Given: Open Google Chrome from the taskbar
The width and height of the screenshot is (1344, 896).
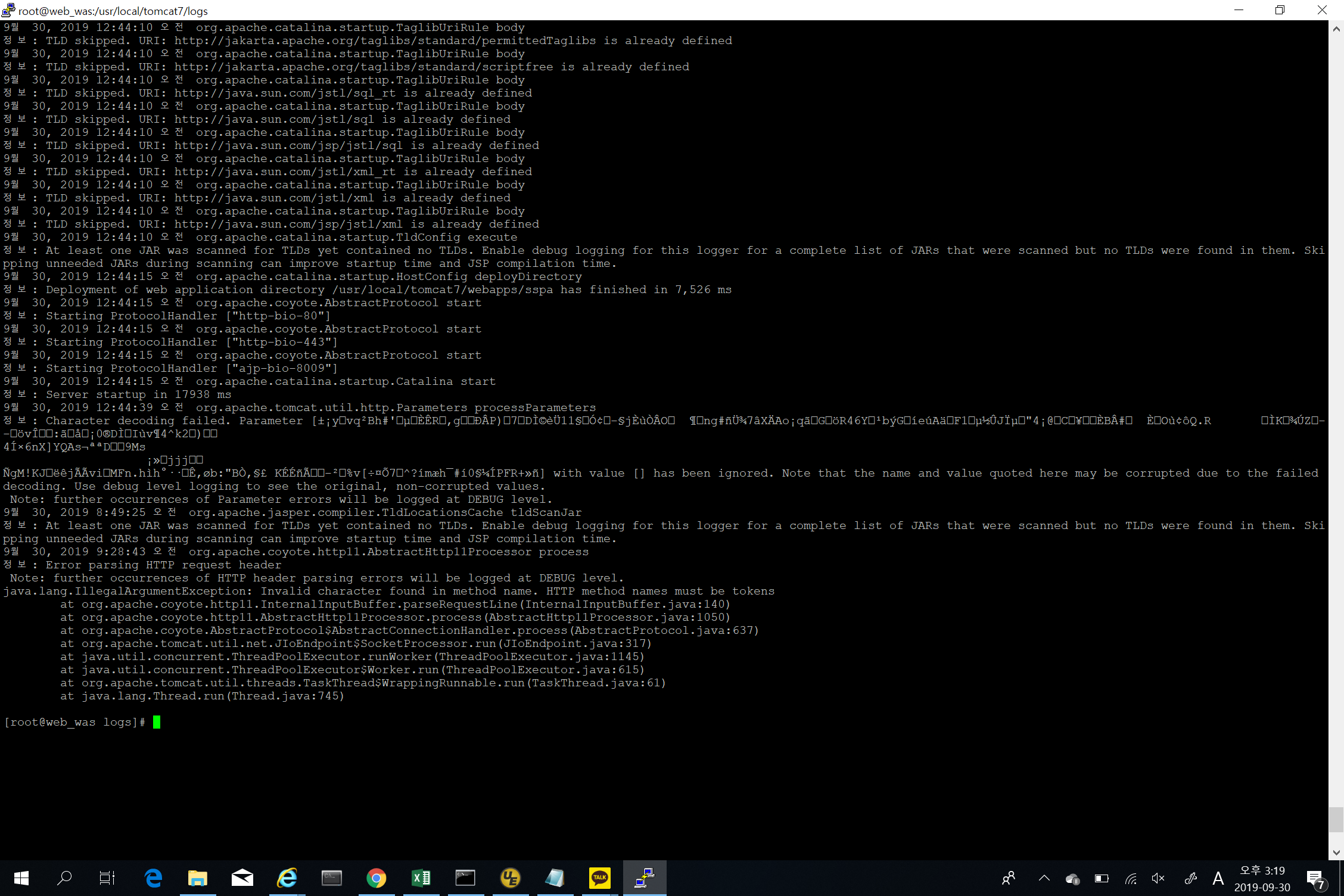Looking at the screenshot, I should [x=376, y=878].
